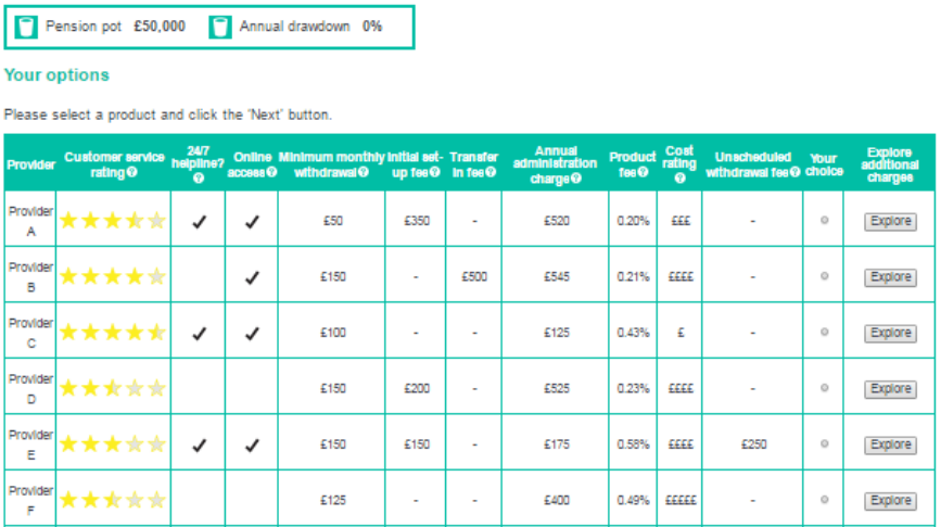Open the Cost rating help icon

click(679, 178)
